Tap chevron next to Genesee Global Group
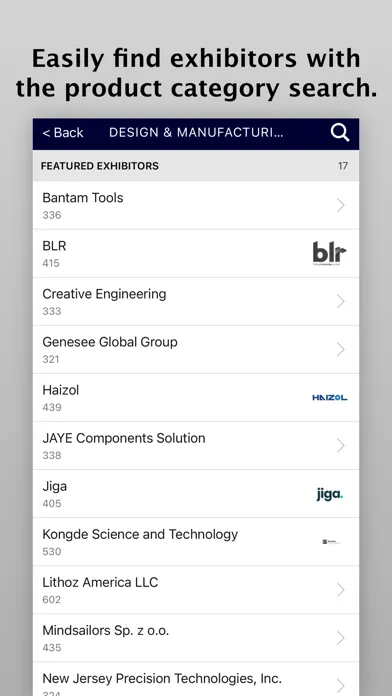The width and height of the screenshot is (392, 696). click(341, 349)
